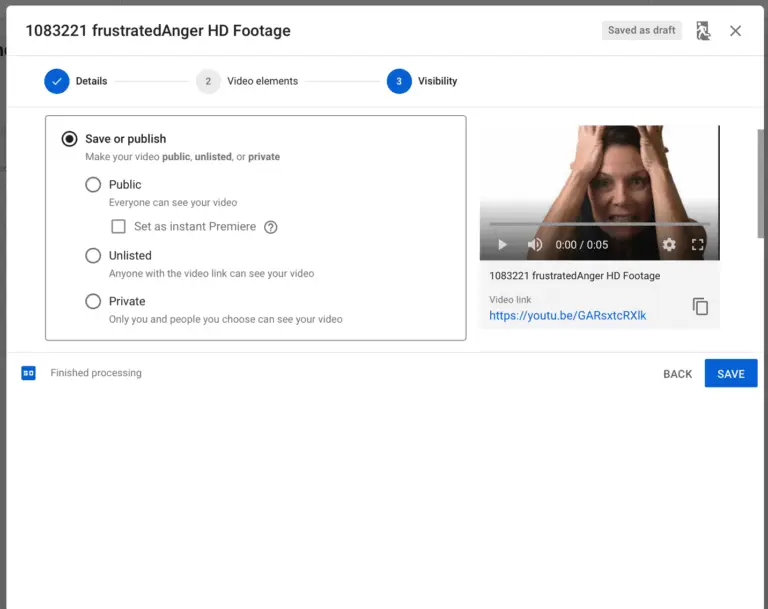Enter fullscreen in video preview
The height and width of the screenshot is (609, 768).
click(698, 245)
